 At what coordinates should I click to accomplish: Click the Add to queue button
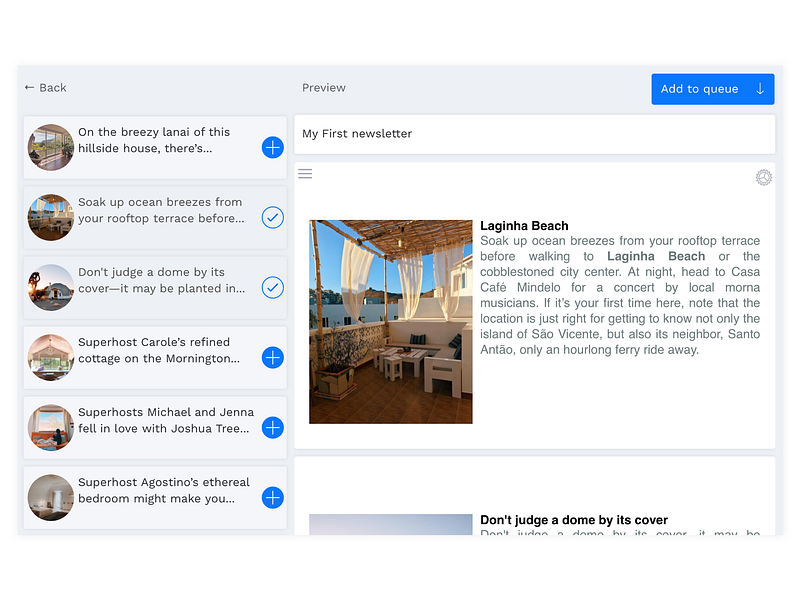tap(713, 89)
